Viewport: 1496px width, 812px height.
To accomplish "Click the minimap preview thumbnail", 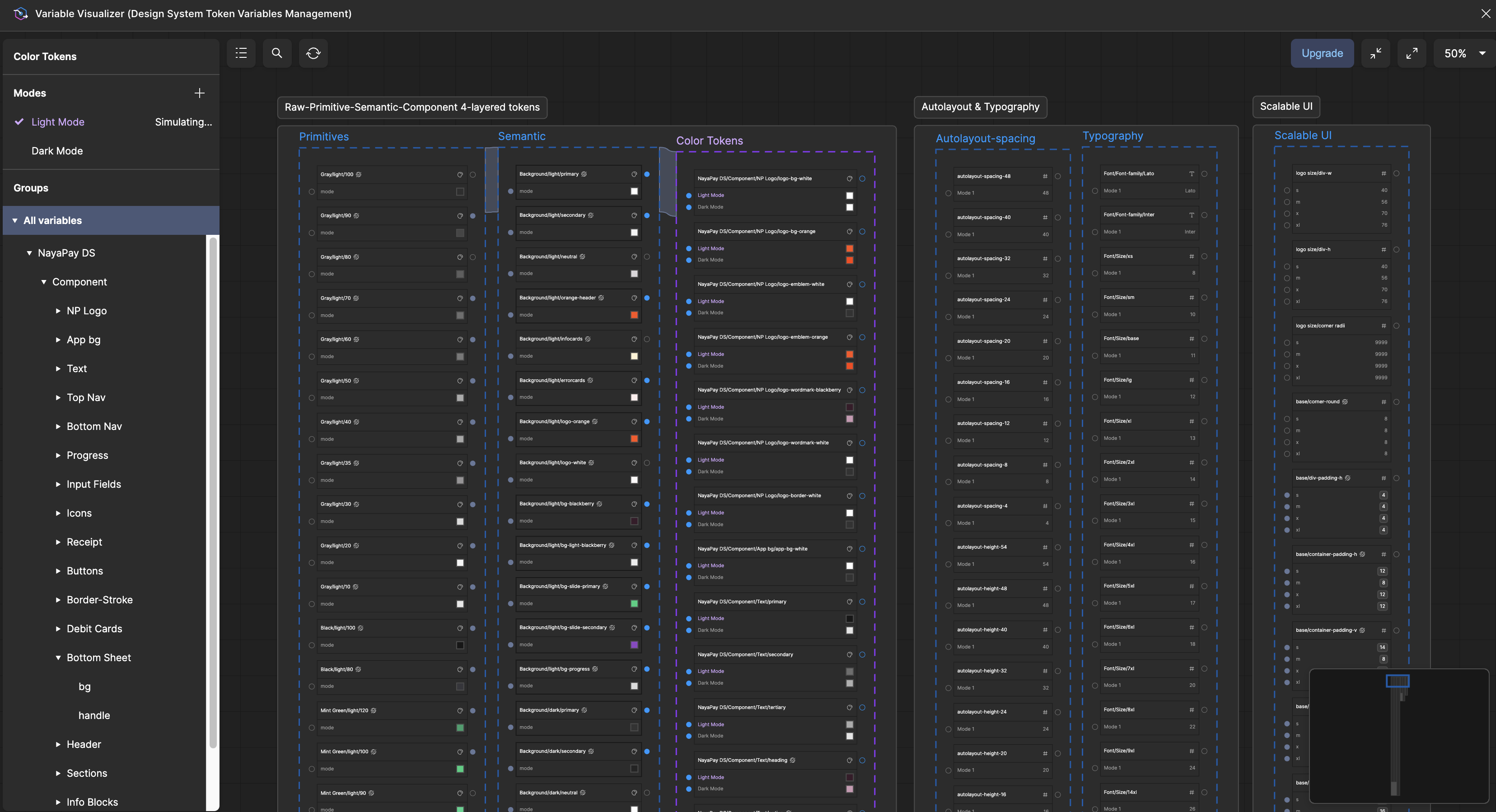I will pos(1398,735).
